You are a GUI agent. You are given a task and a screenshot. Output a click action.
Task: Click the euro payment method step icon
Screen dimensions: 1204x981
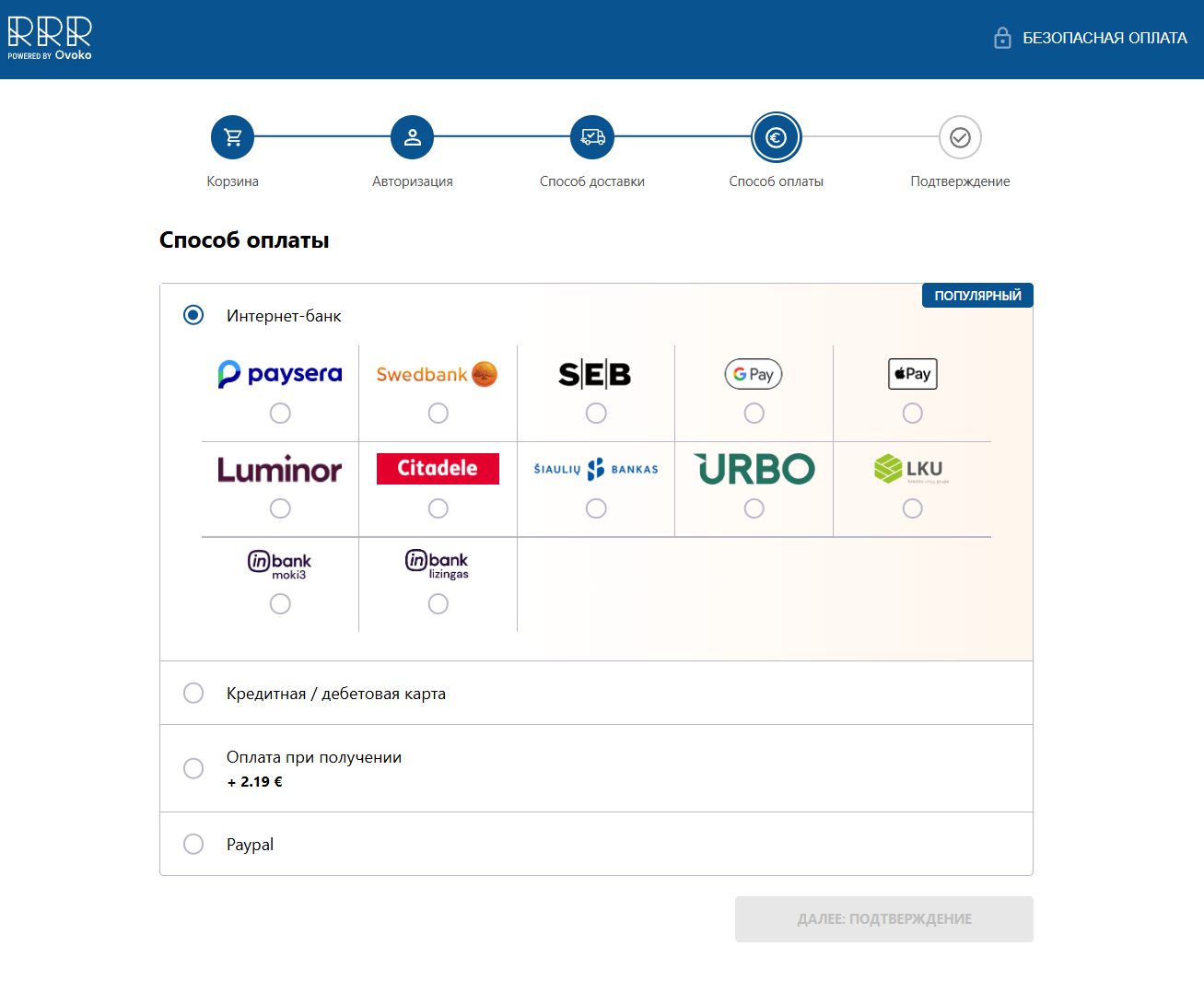777,137
